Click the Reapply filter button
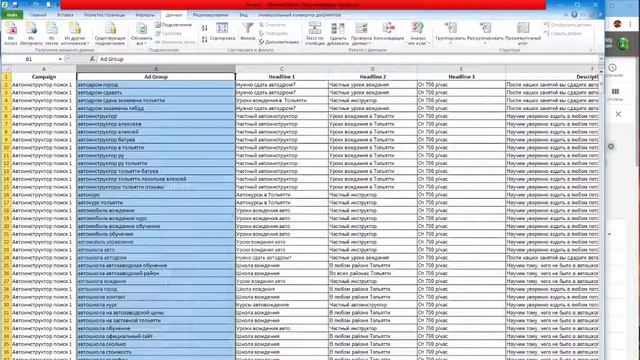The image size is (640, 360). pos(273,33)
